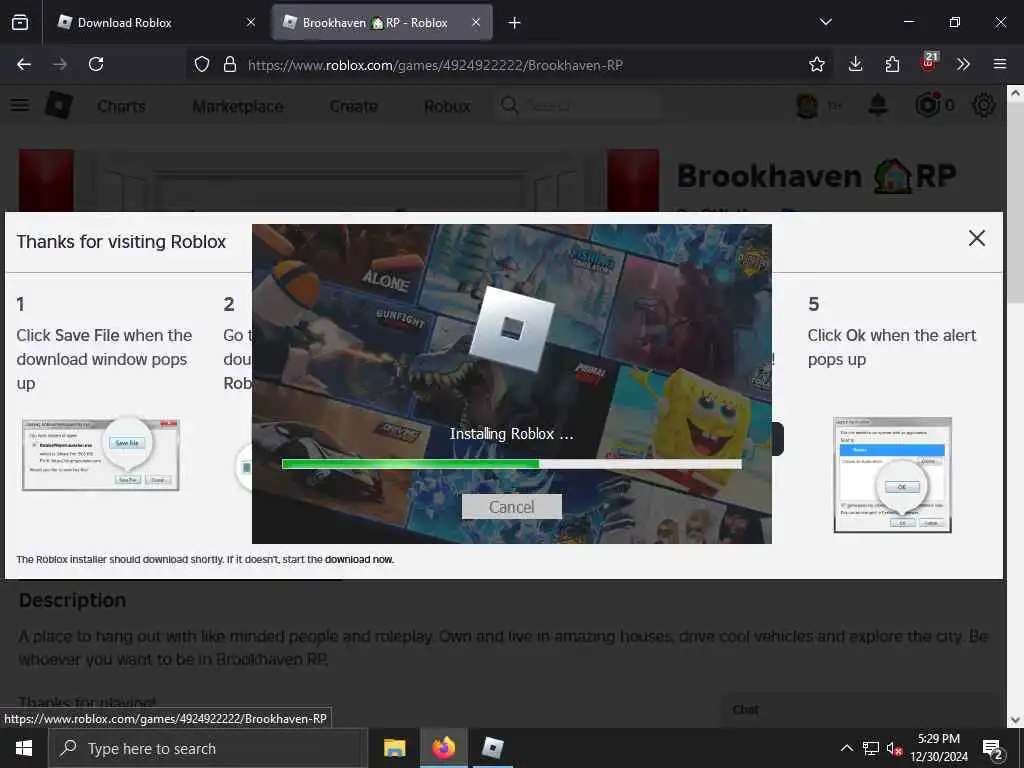Open Create in Roblox navigation
1024x768 pixels.
coord(353,106)
